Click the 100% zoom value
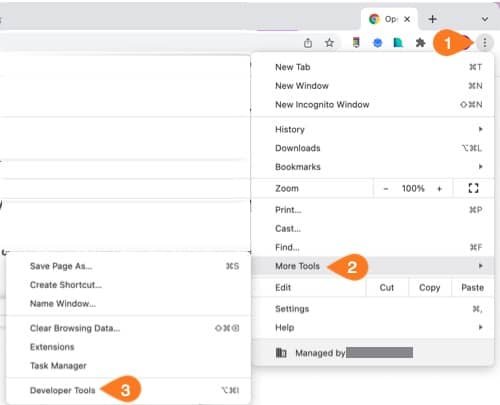 click(413, 188)
